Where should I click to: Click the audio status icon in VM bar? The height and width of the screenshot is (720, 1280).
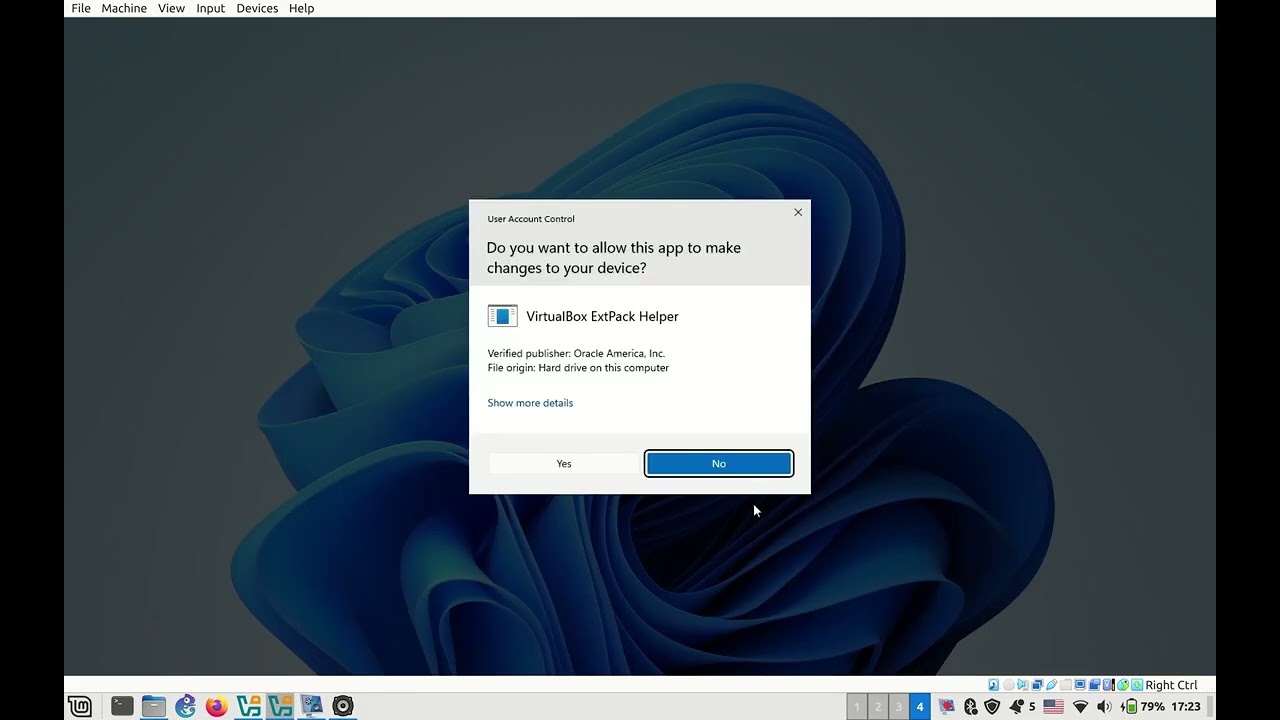click(1022, 685)
